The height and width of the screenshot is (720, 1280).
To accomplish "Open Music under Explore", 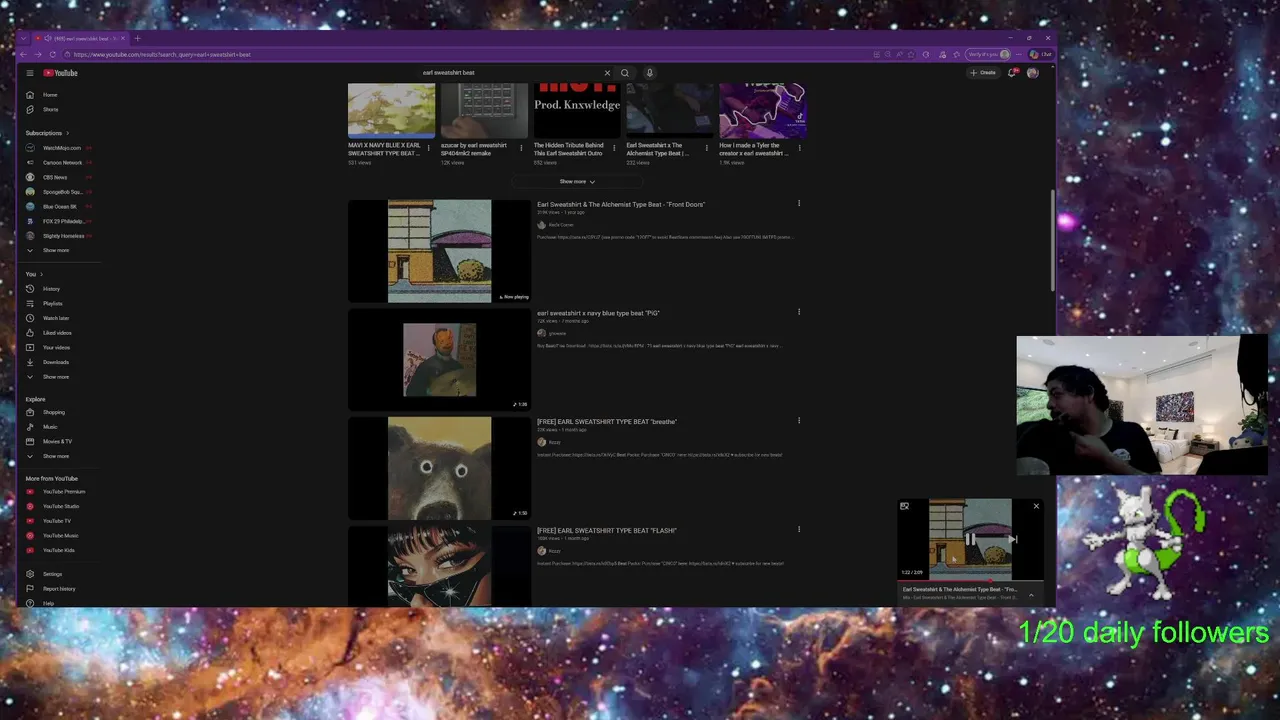I will click(50, 427).
